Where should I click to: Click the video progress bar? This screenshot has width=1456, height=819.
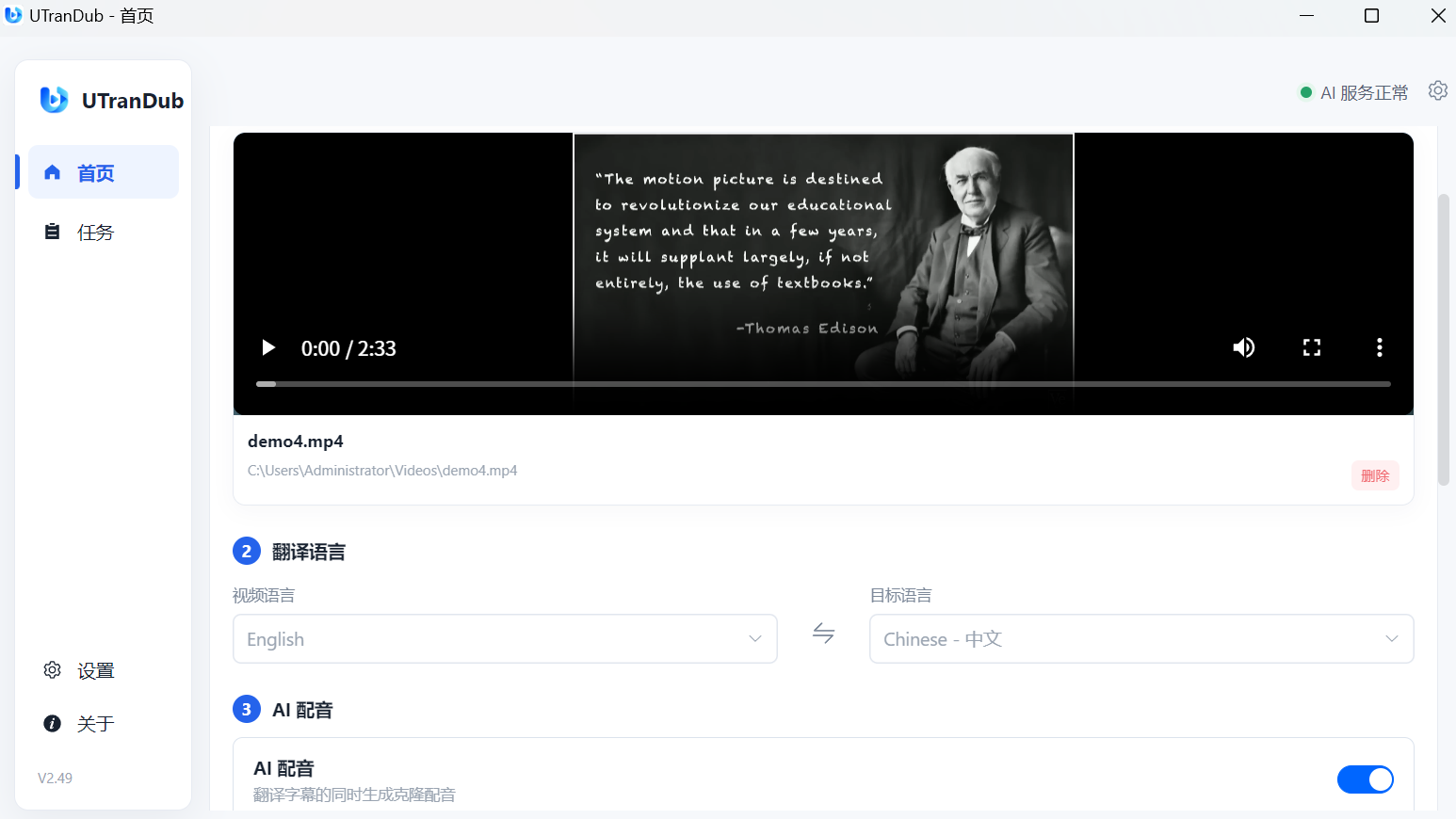(823, 384)
